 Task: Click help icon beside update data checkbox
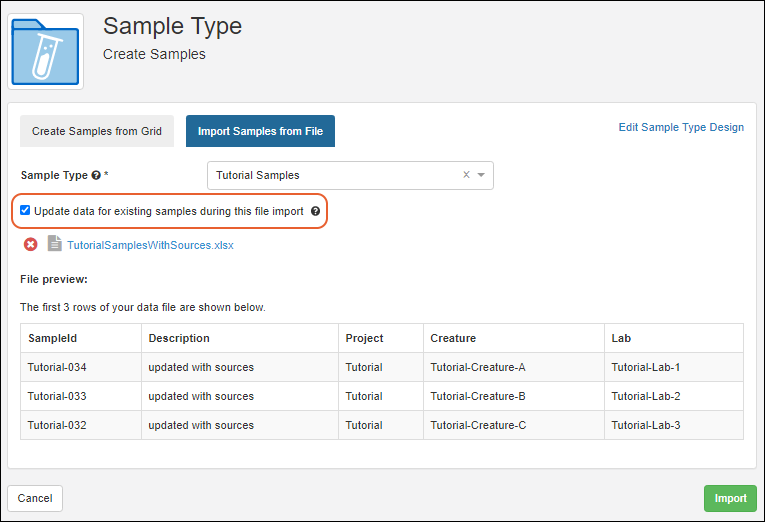tap(315, 212)
